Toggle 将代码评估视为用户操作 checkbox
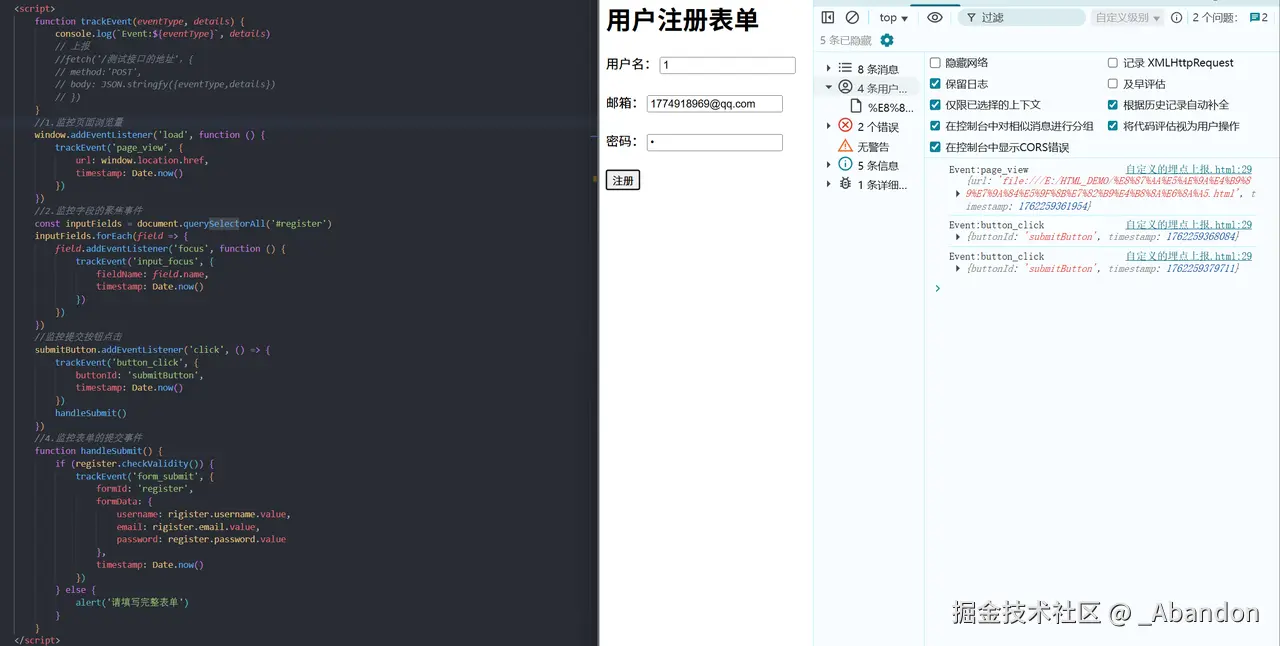 point(1113,126)
